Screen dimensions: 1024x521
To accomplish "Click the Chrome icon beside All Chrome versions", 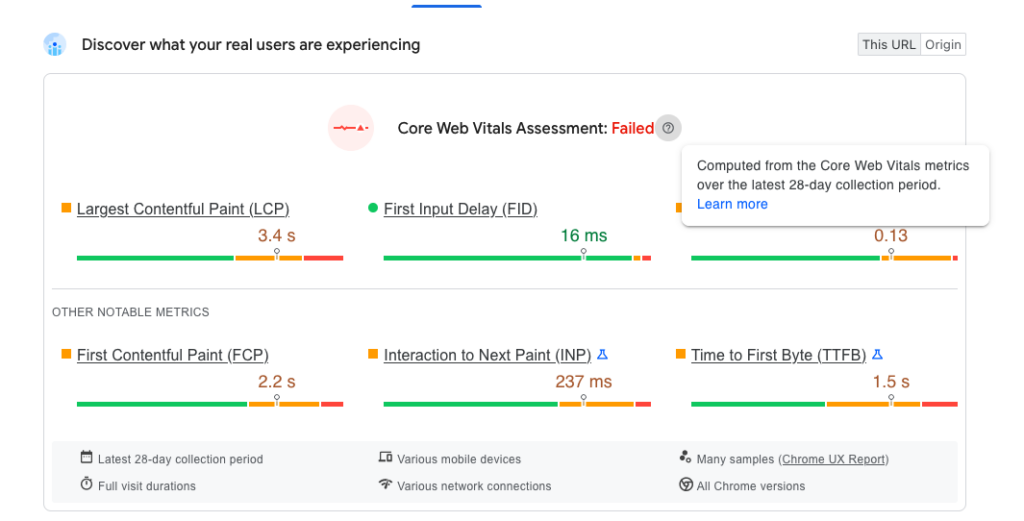I will (686, 485).
